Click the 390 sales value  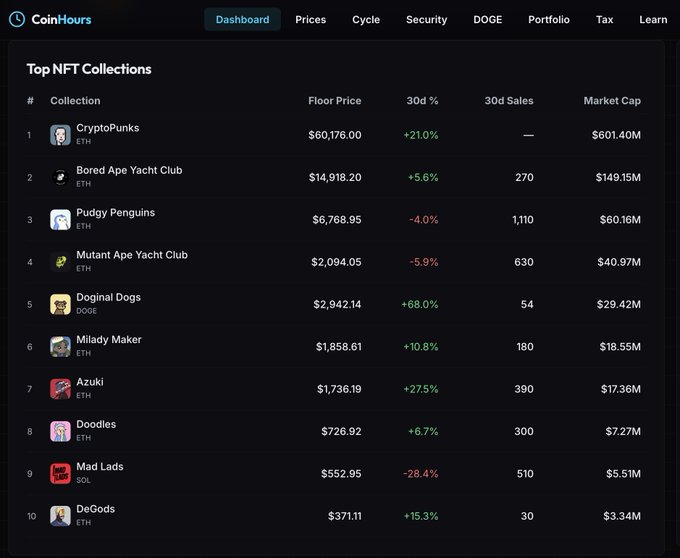pos(524,389)
